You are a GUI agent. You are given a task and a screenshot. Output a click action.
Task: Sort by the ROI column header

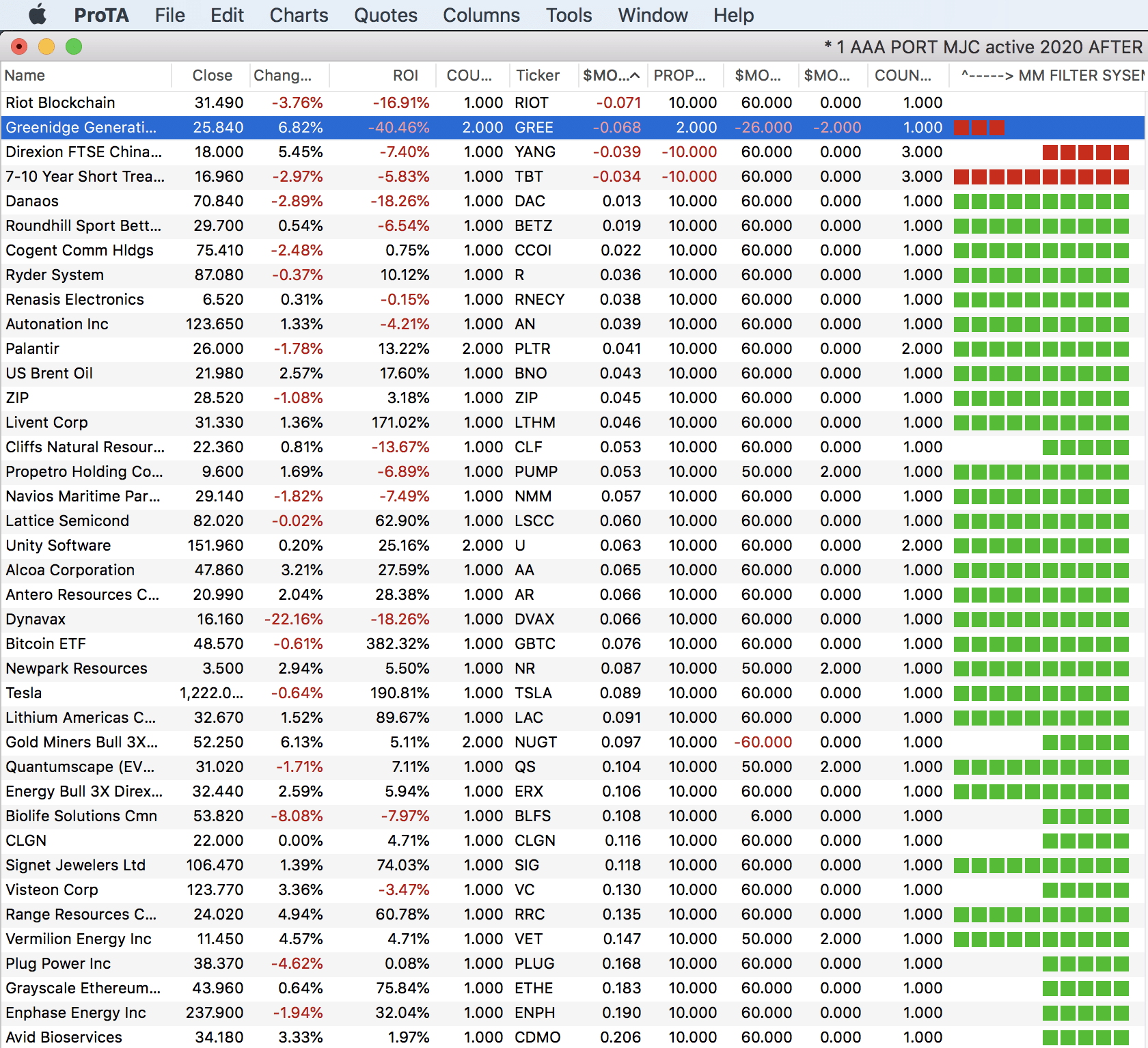pyautogui.click(x=405, y=76)
